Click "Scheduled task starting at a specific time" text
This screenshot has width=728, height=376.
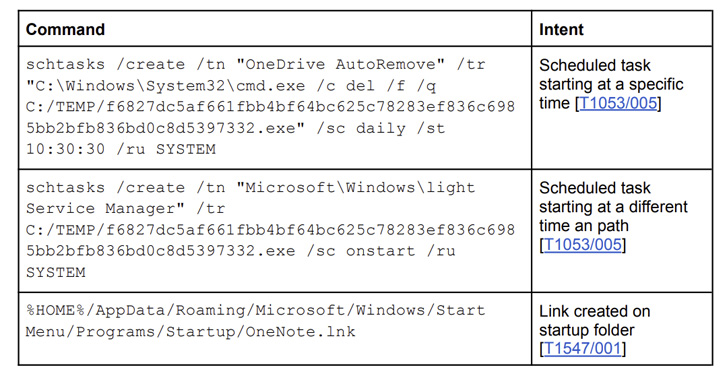pyautogui.click(x=611, y=84)
